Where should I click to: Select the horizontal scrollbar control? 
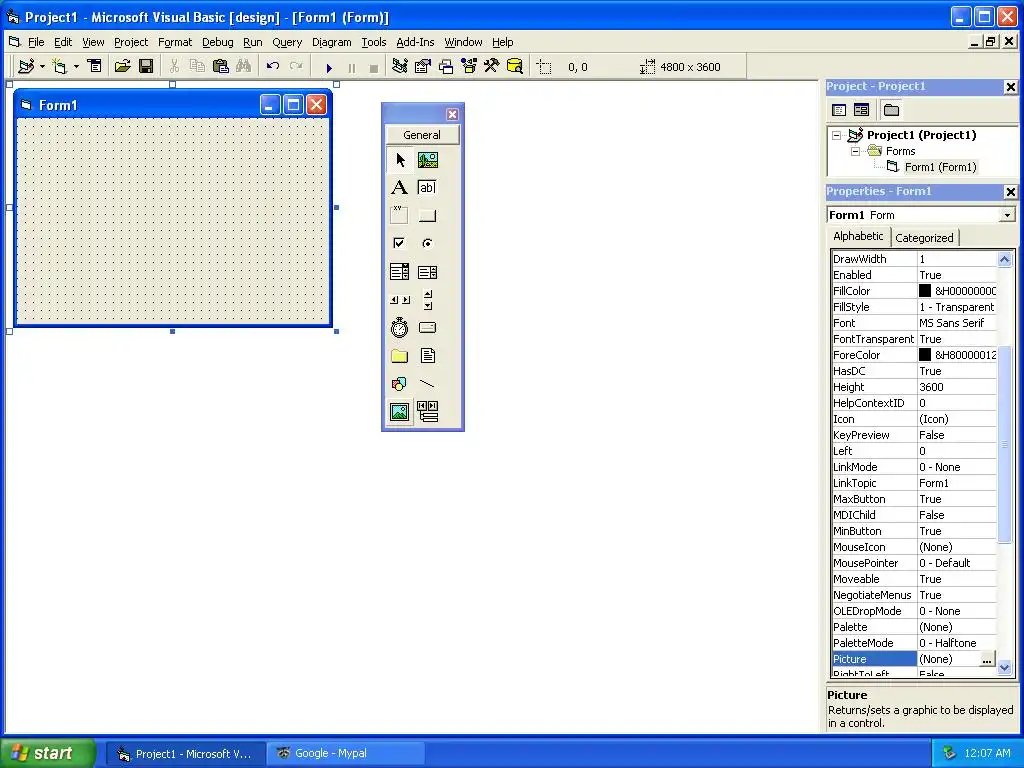tap(400, 300)
